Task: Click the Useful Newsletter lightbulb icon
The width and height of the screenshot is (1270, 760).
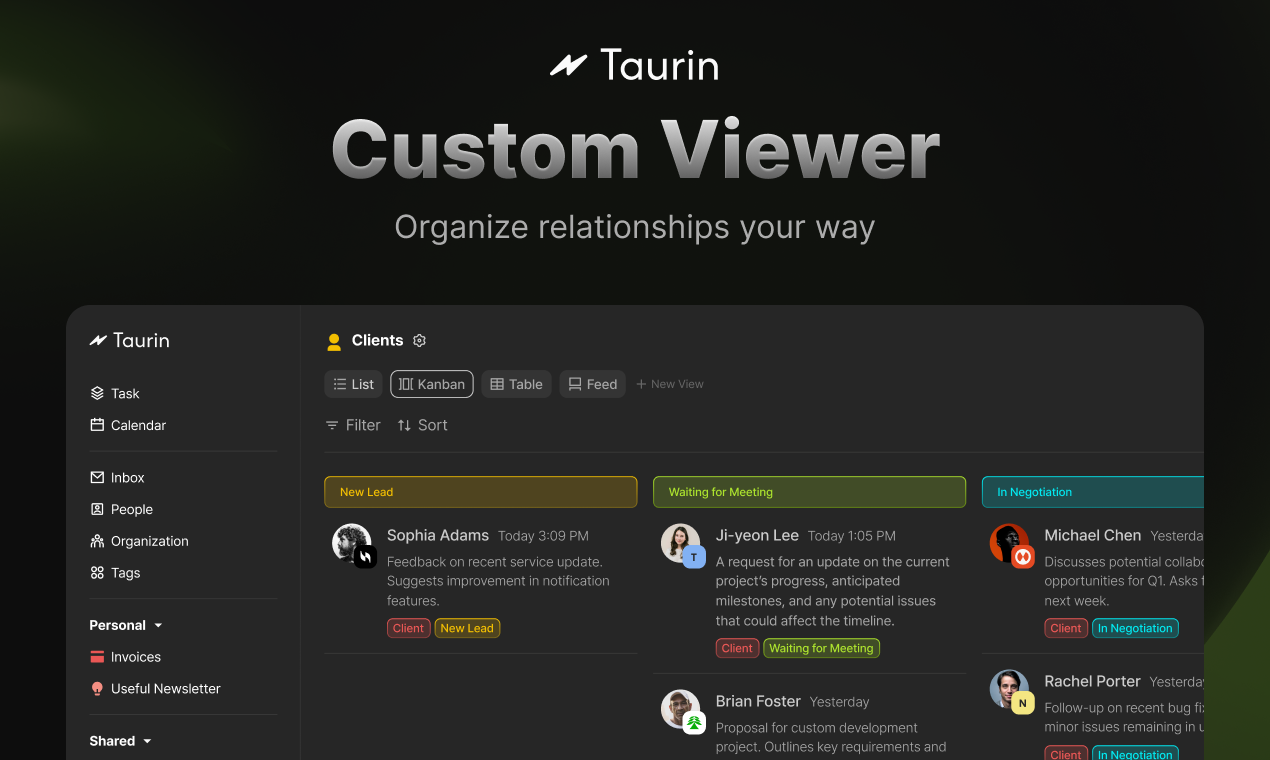Action: point(97,689)
